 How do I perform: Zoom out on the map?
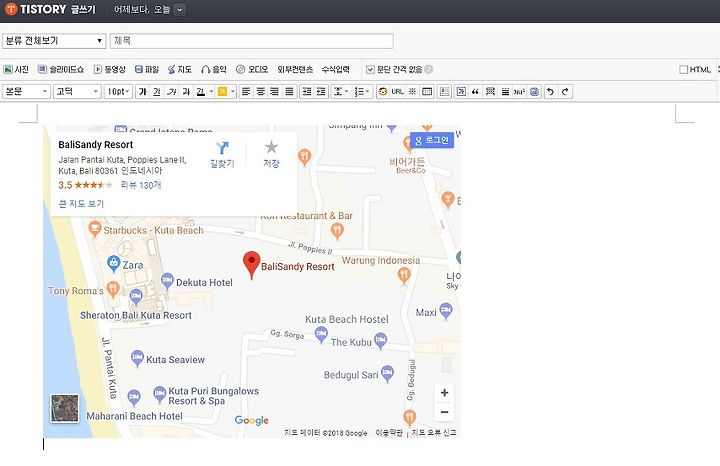tap(444, 412)
